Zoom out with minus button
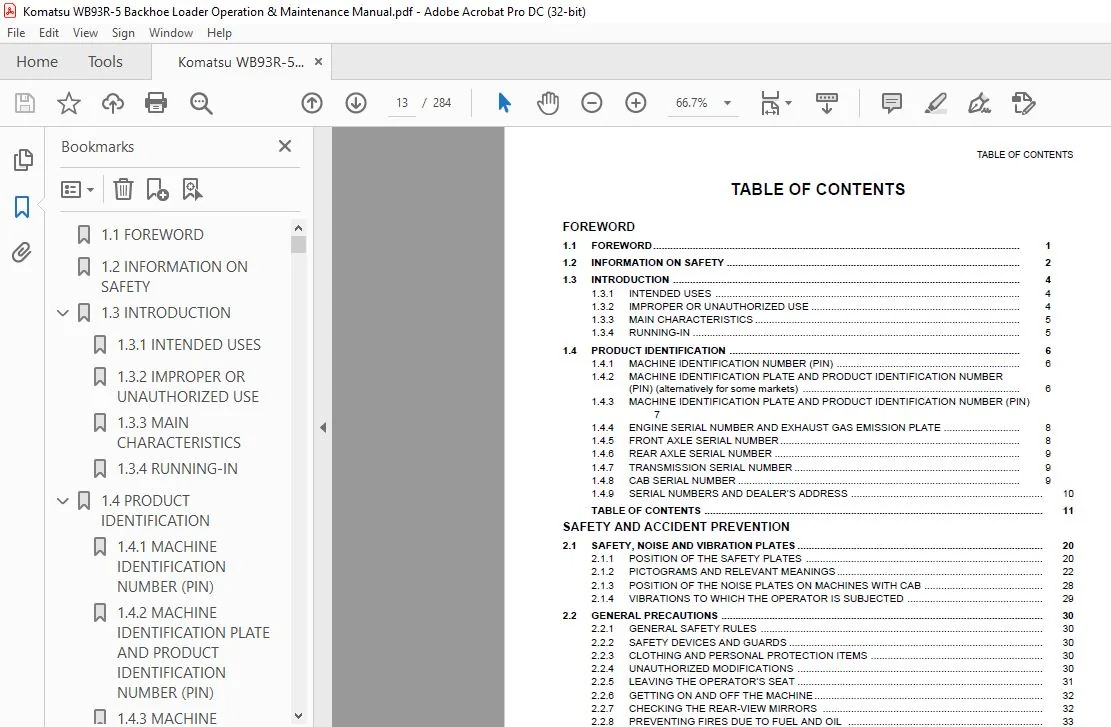Screen dimensions: 1111x727 pos(592,103)
